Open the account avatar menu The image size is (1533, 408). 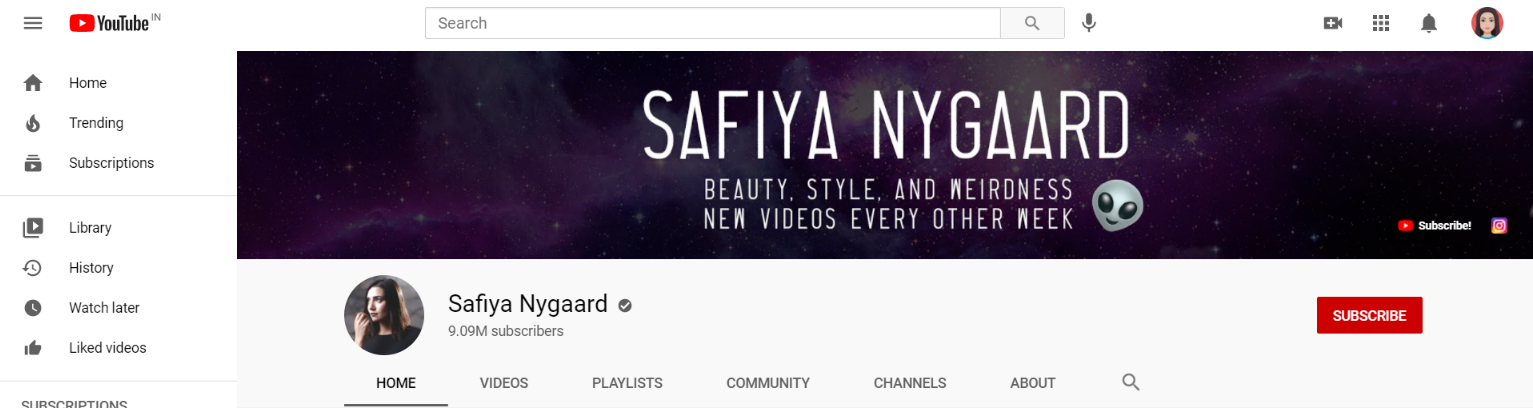click(x=1487, y=23)
